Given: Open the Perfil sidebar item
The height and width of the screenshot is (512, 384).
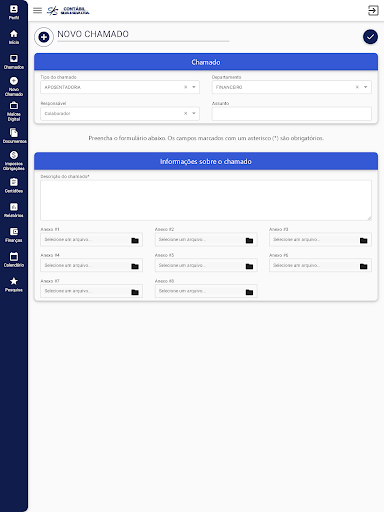Looking at the screenshot, I should coord(14,12).
